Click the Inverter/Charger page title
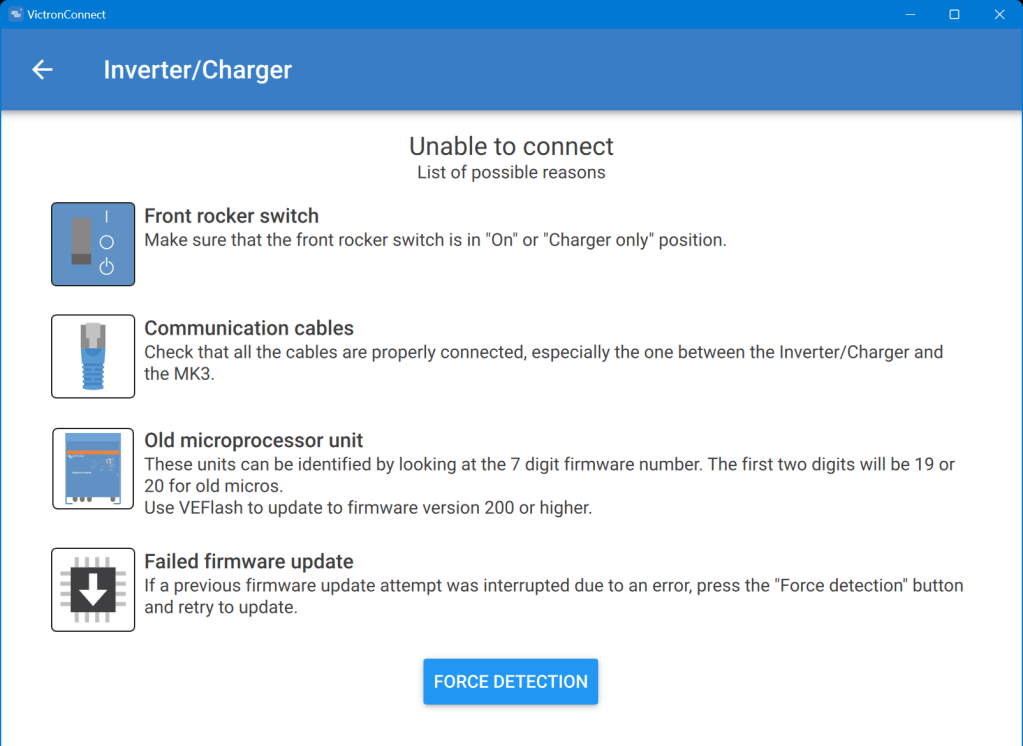 click(x=198, y=70)
